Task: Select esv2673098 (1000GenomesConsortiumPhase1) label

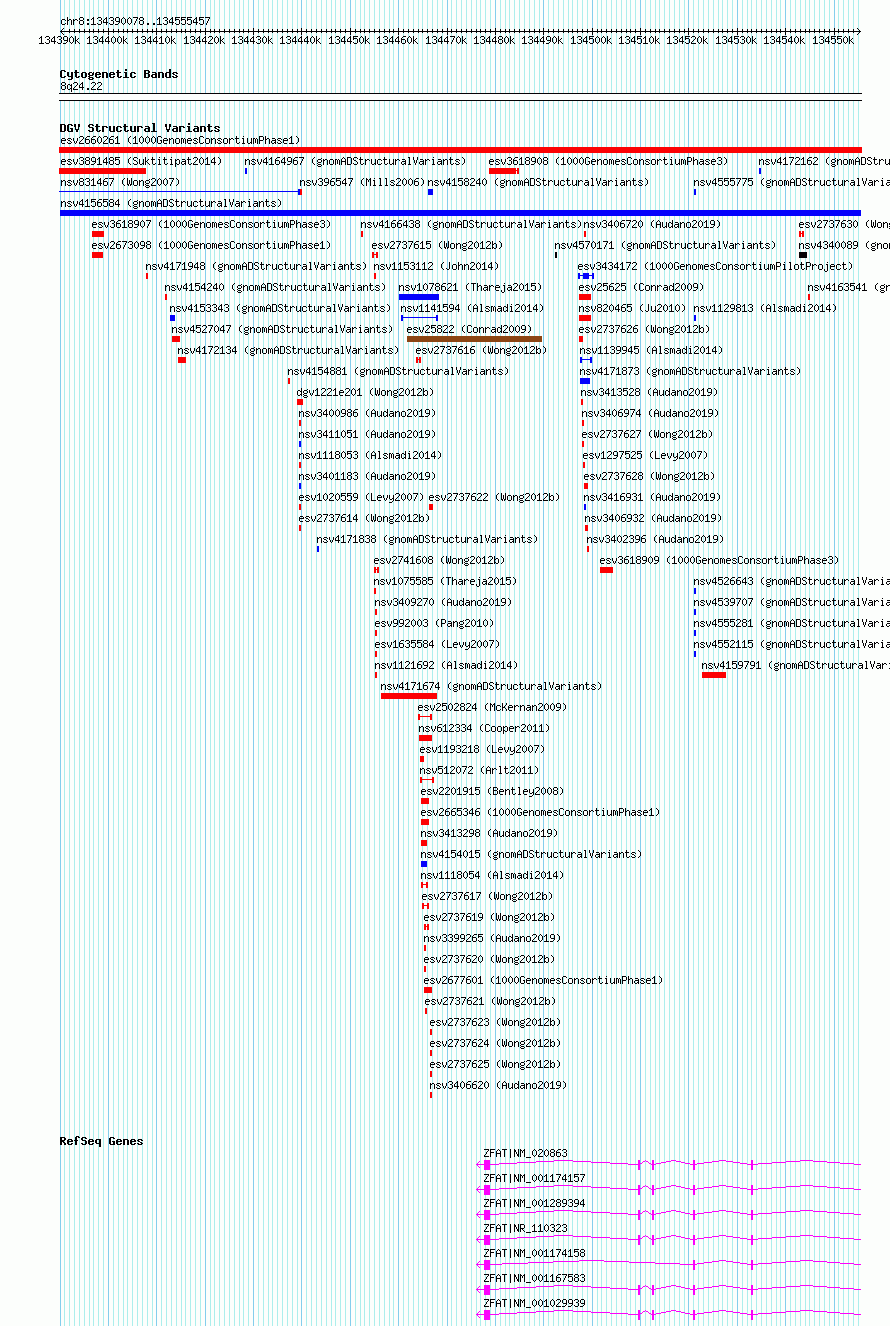Action: coord(211,245)
